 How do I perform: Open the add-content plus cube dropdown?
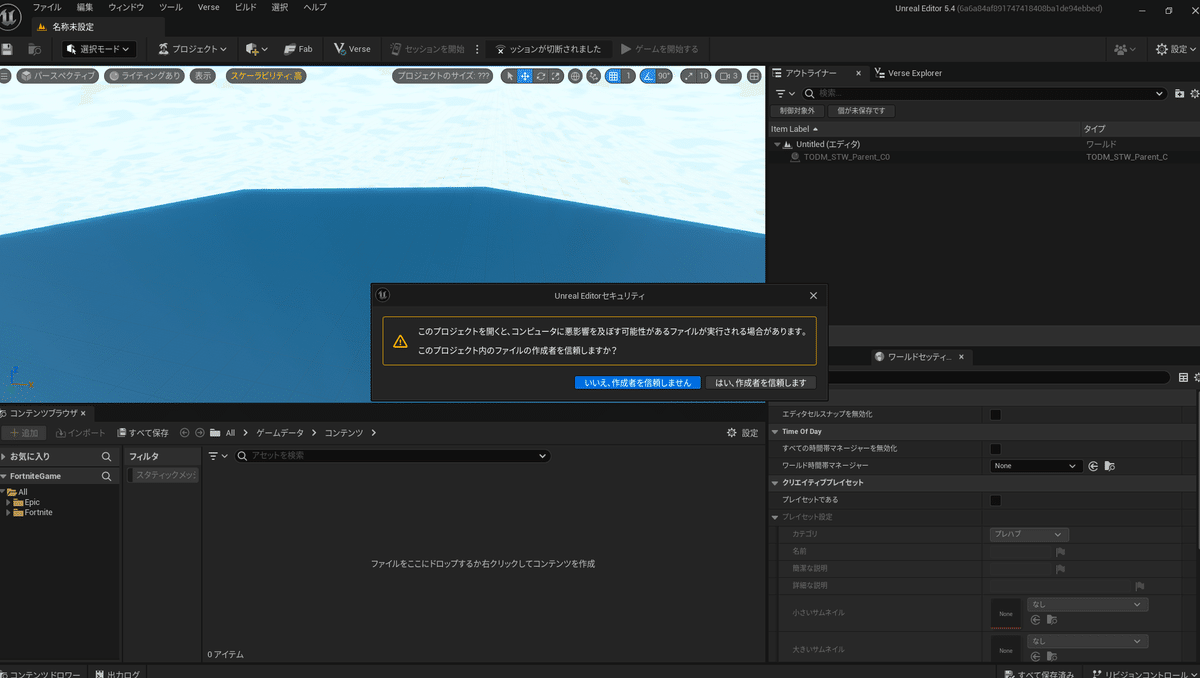tap(257, 49)
